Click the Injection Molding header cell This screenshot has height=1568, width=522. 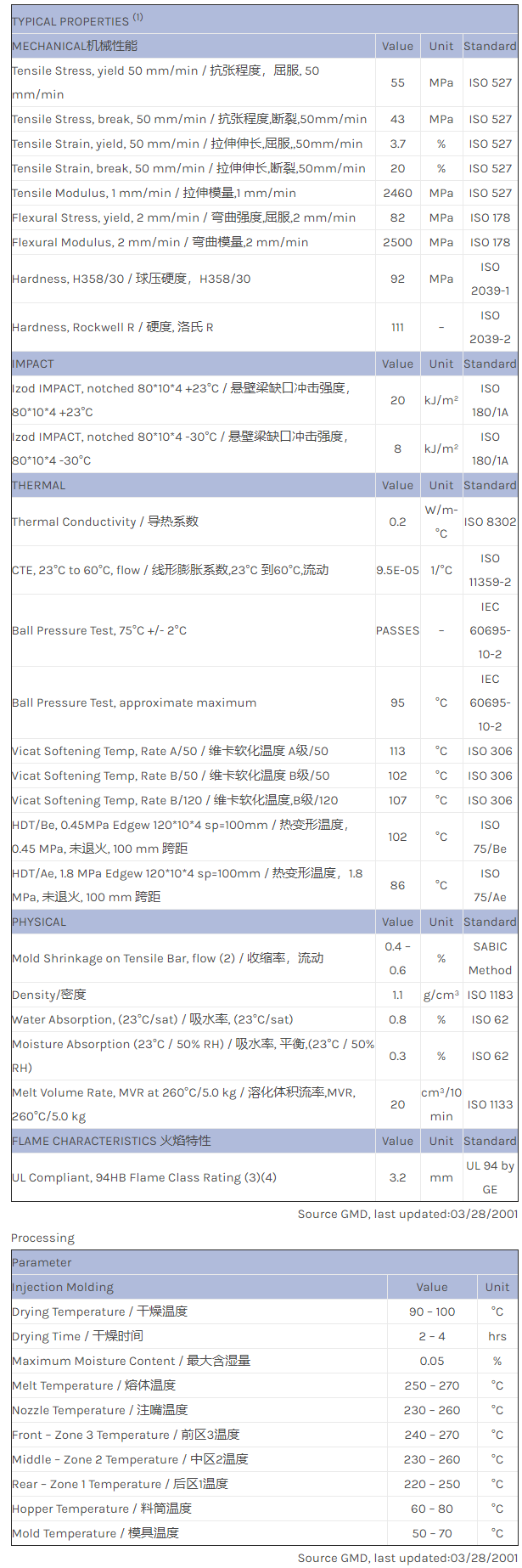(x=63, y=1287)
